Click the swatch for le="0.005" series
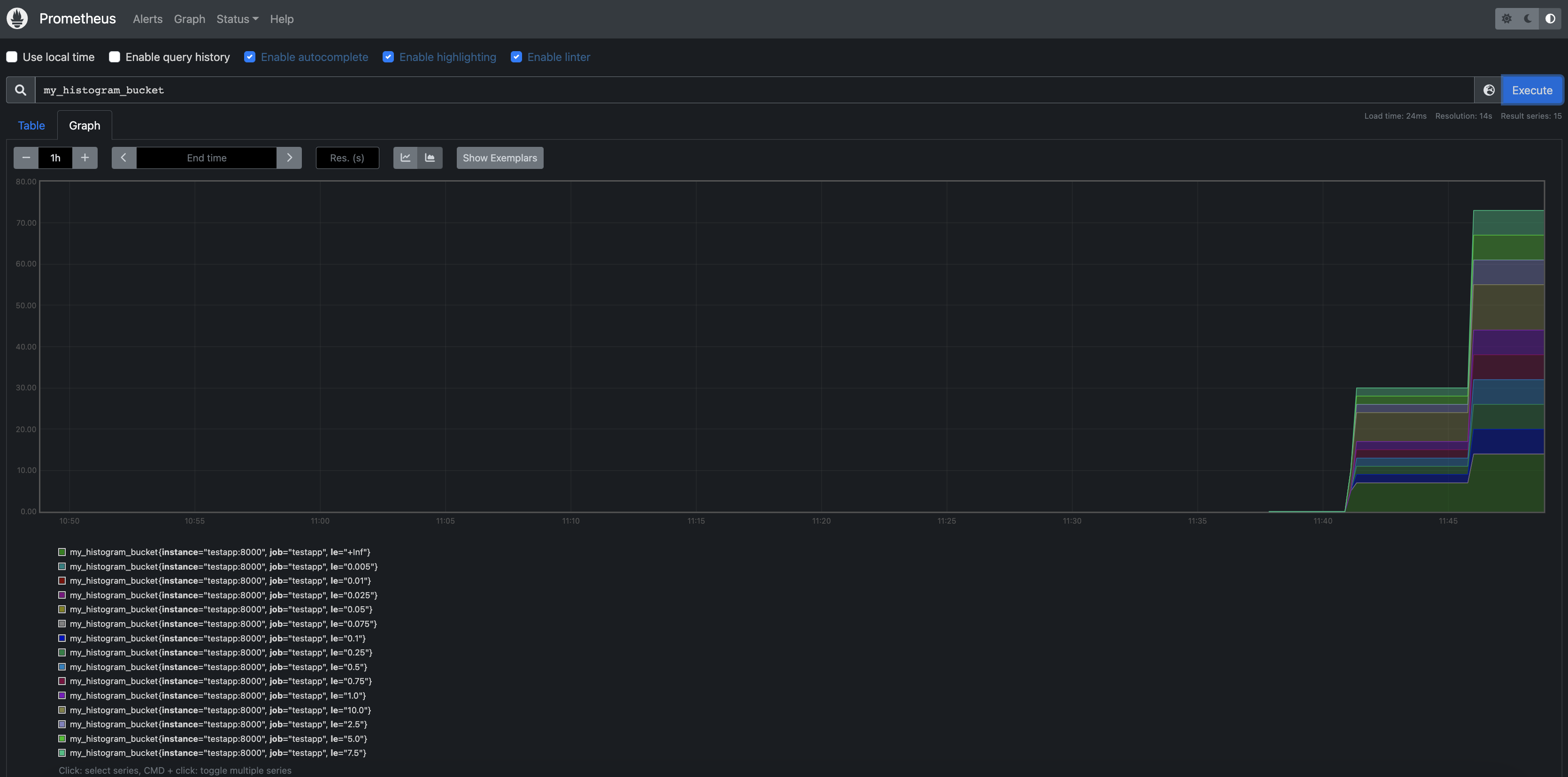The image size is (1568, 777). [x=62, y=566]
